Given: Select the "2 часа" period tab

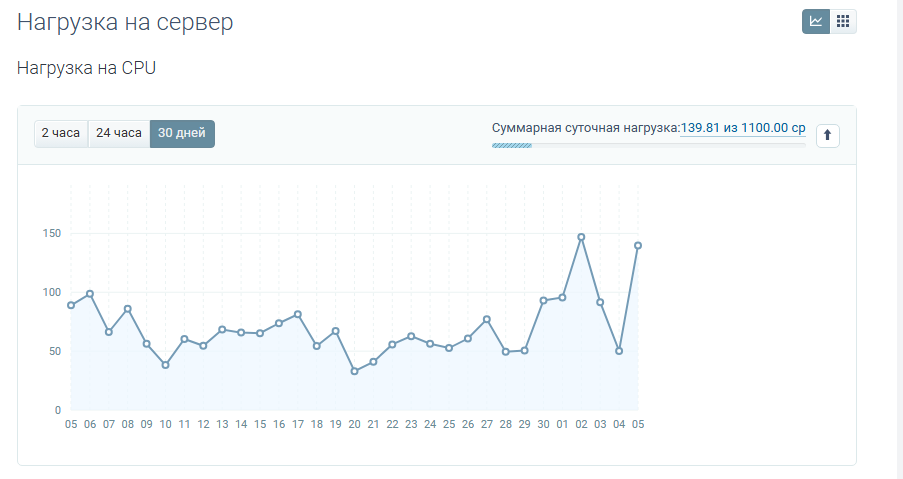Looking at the screenshot, I should 61,133.
